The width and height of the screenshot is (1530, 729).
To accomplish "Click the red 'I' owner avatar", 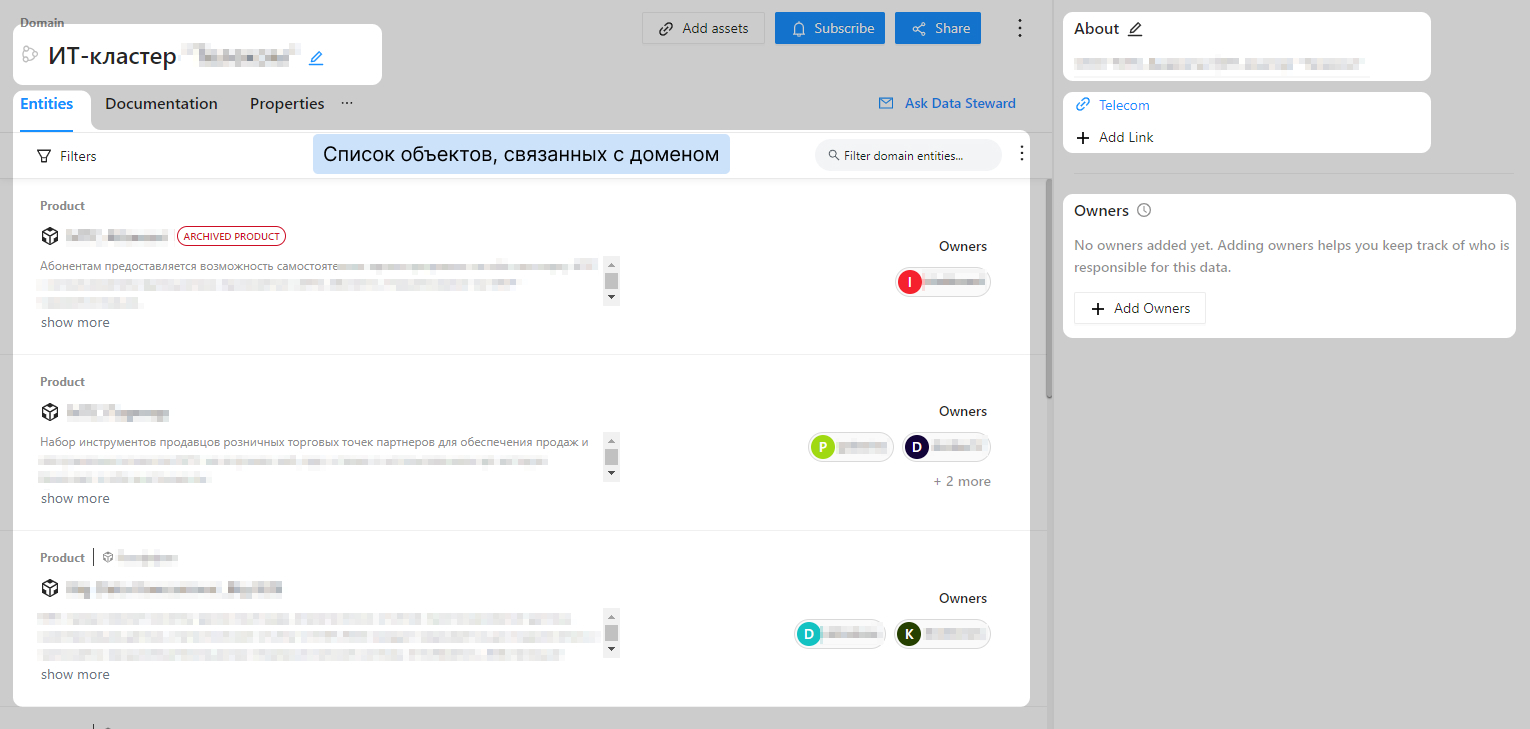I will [x=909, y=282].
